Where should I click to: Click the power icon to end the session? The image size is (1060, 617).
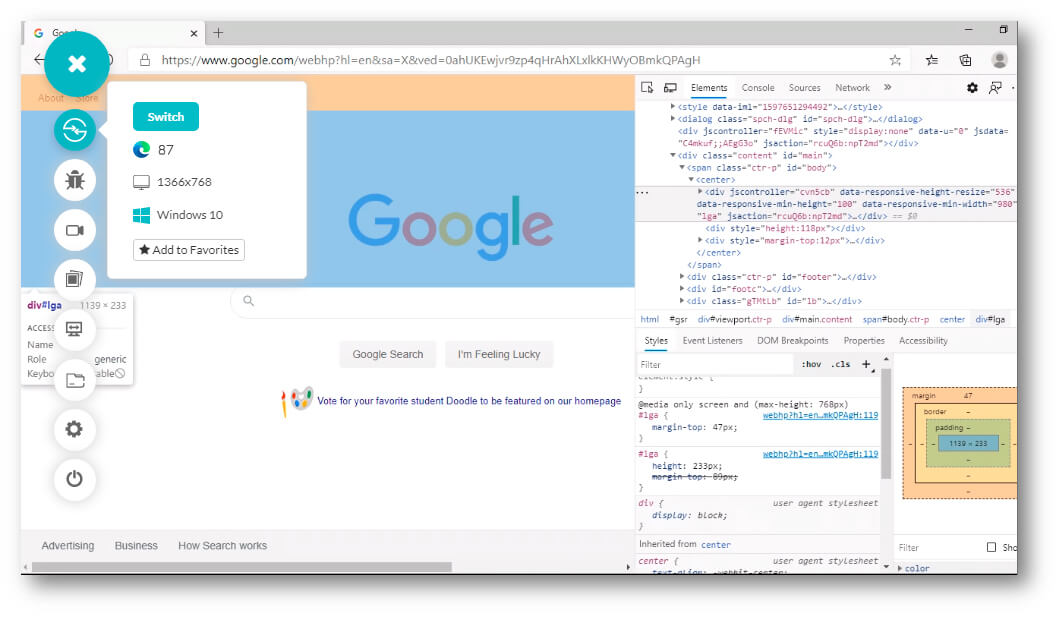click(x=75, y=479)
